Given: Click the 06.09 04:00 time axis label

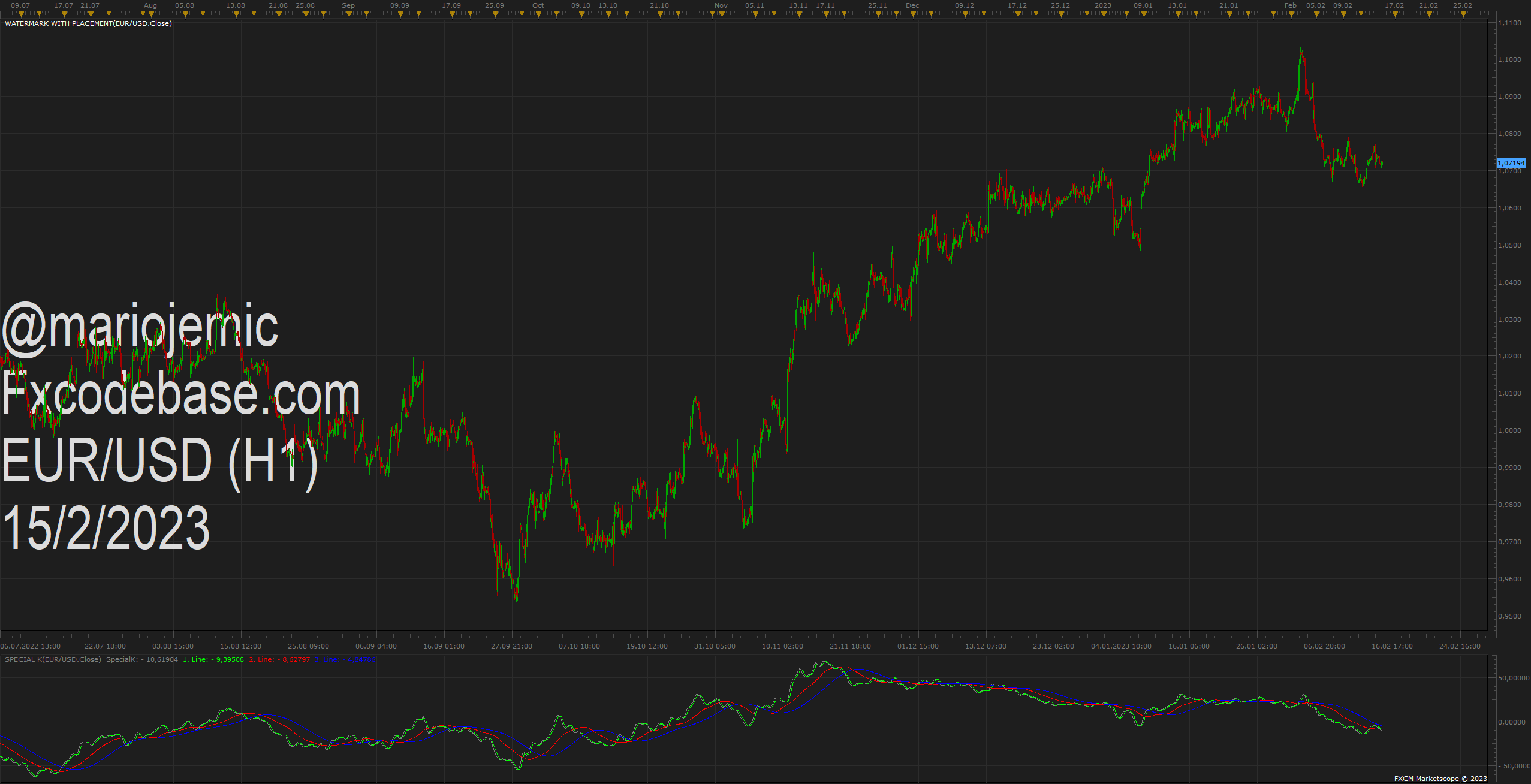Looking at the screenshot, I should 376,646.
